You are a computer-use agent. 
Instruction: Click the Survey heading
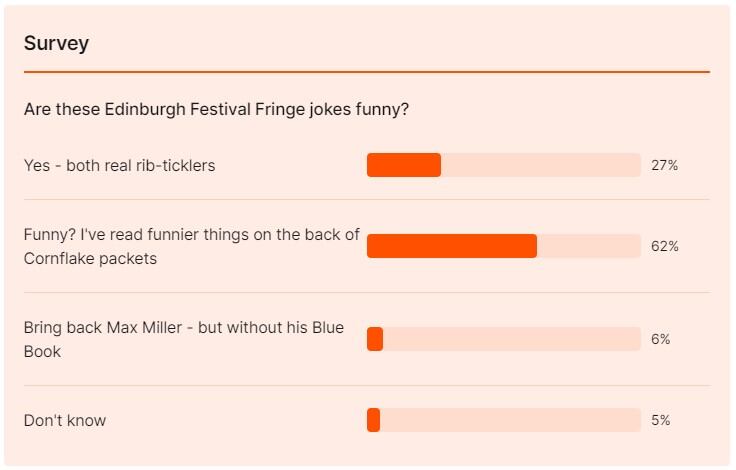point(56,43)
